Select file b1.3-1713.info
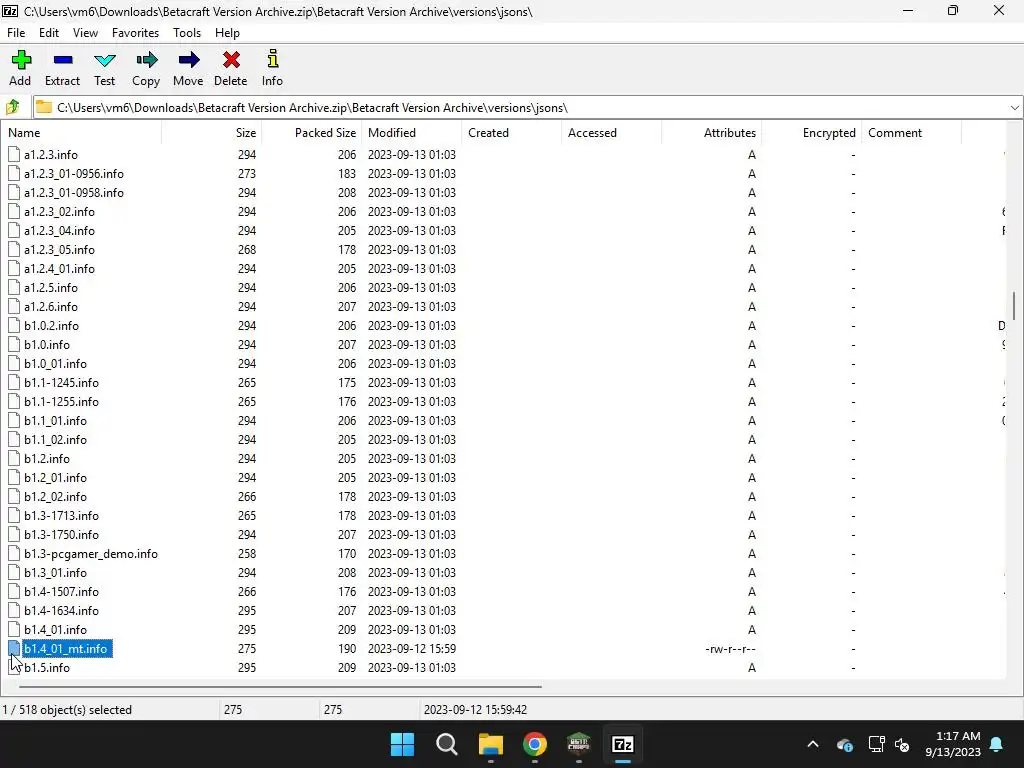1024x768 pixels. 61,516
